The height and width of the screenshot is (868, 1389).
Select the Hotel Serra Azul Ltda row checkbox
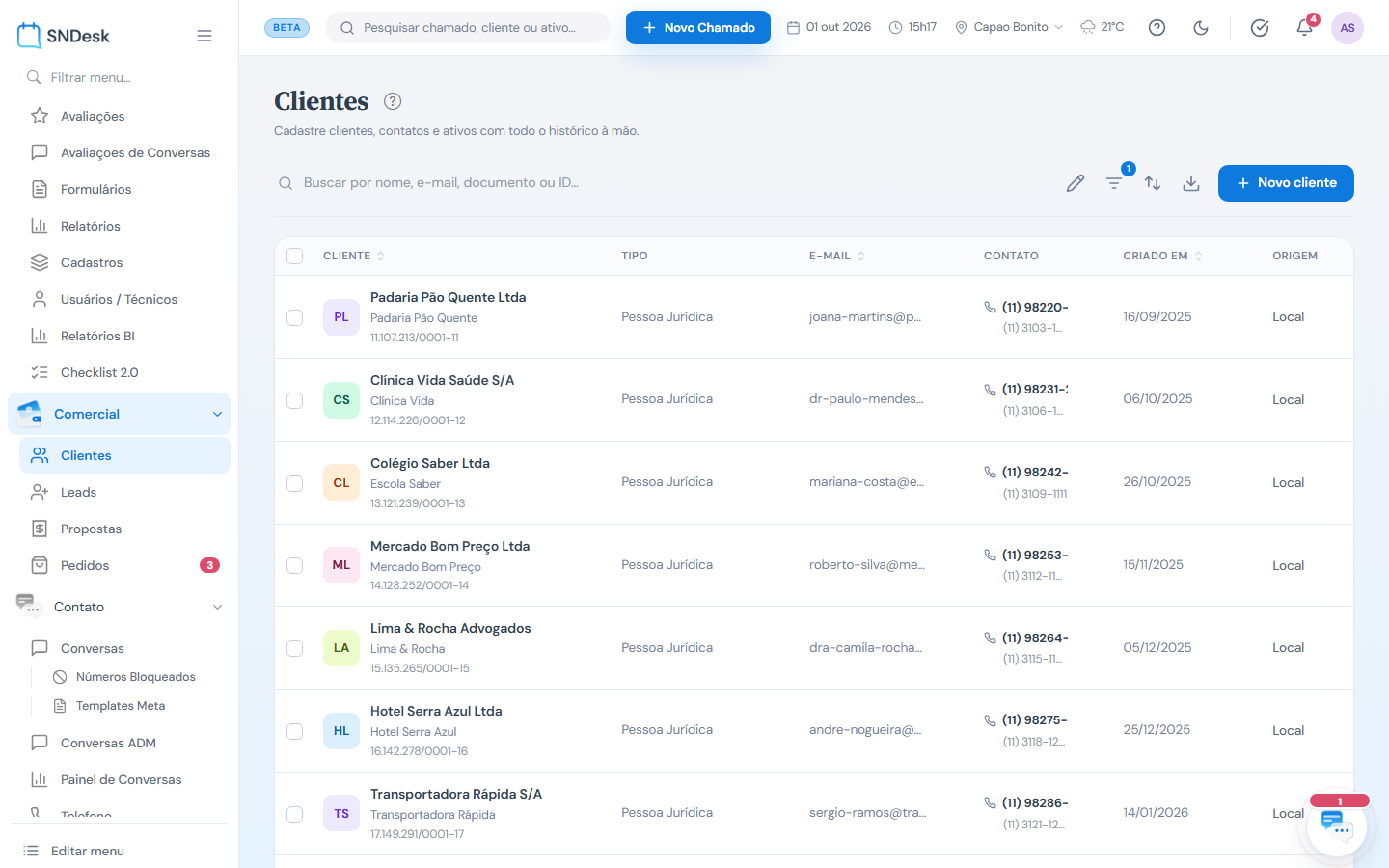295,731
